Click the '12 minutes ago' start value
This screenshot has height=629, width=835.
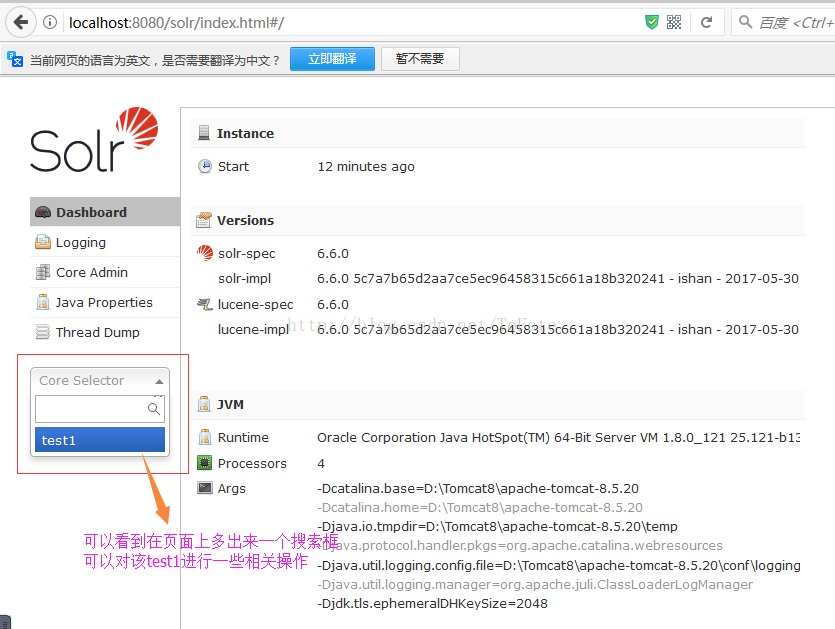(x=366, y=167)
